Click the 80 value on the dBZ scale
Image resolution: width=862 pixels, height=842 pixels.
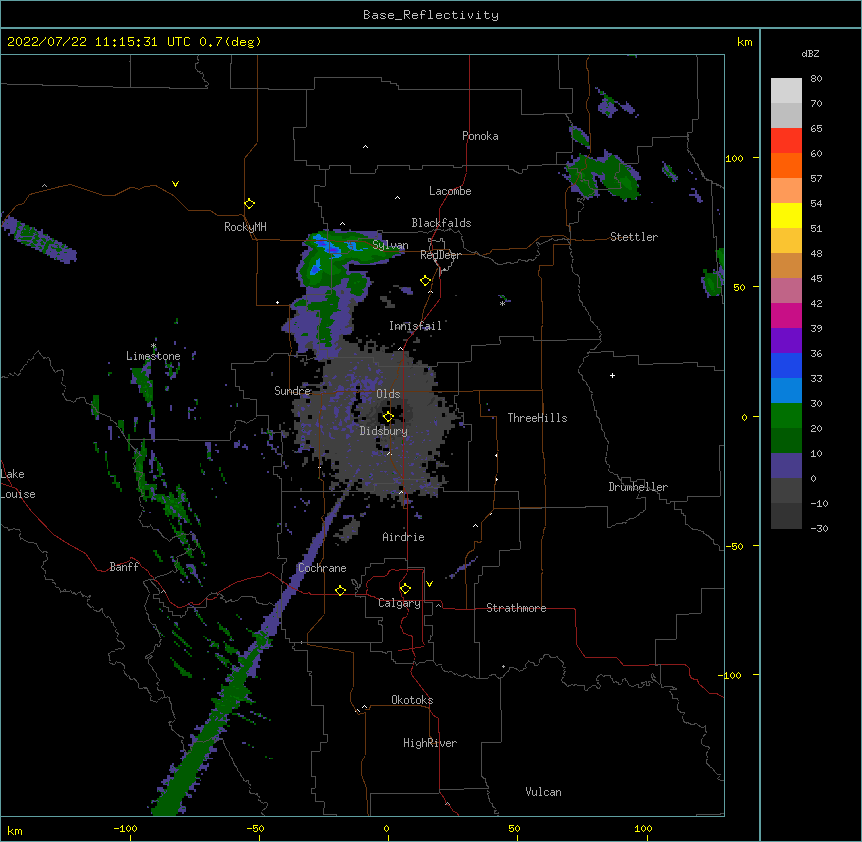(816, 79)
